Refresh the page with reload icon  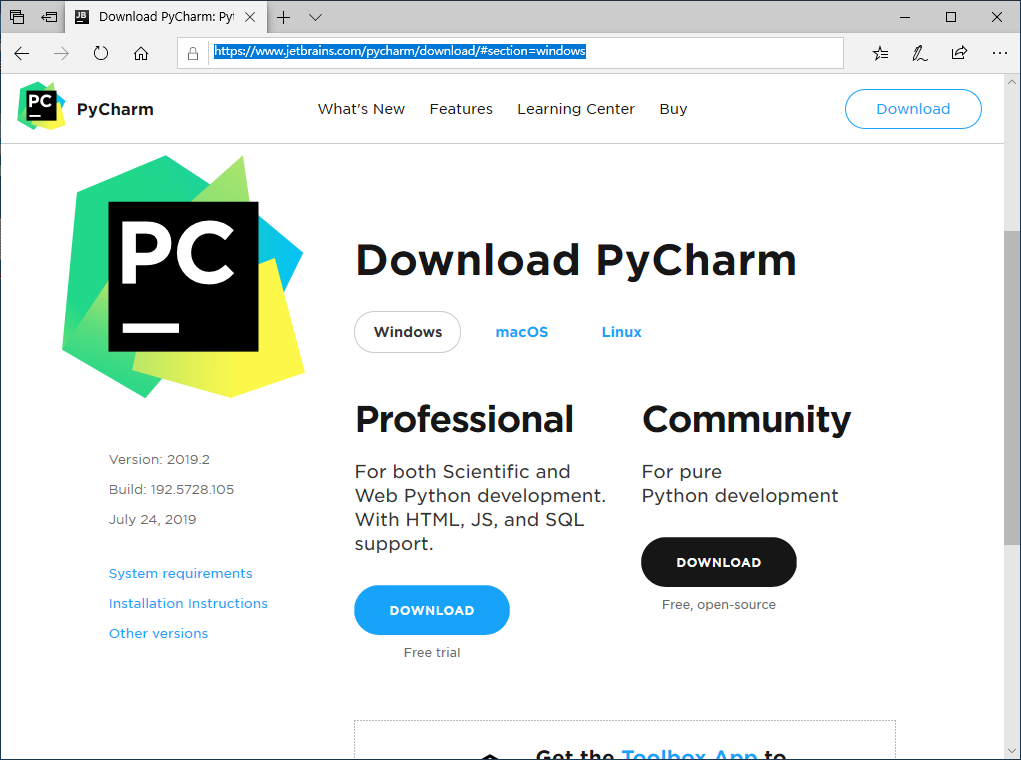pyautogui.click(x=101, y=53)
